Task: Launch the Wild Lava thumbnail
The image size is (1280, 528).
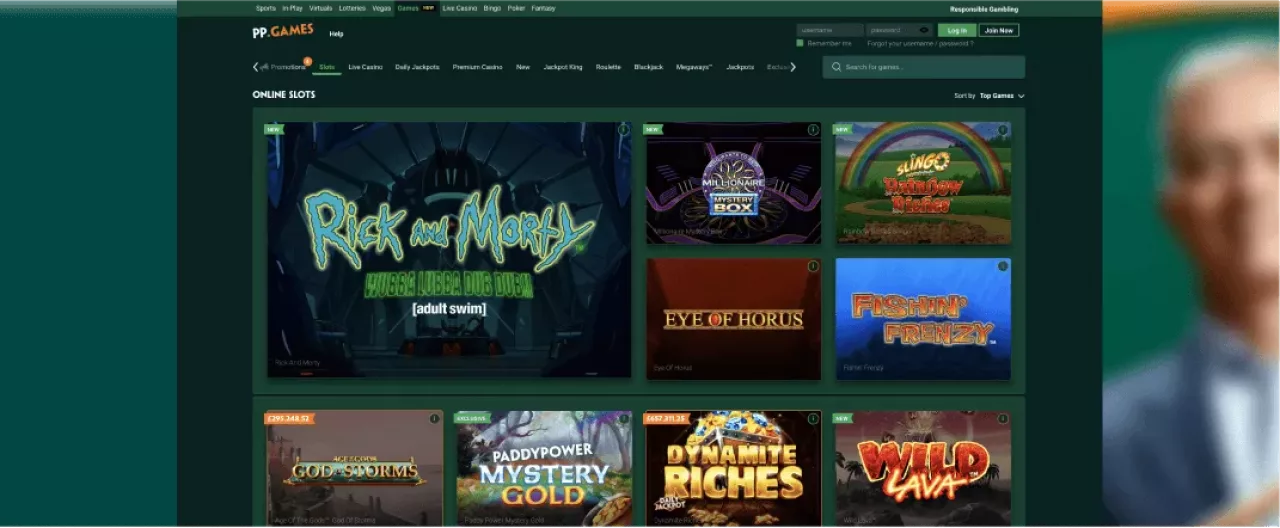Action: point(923,468)
